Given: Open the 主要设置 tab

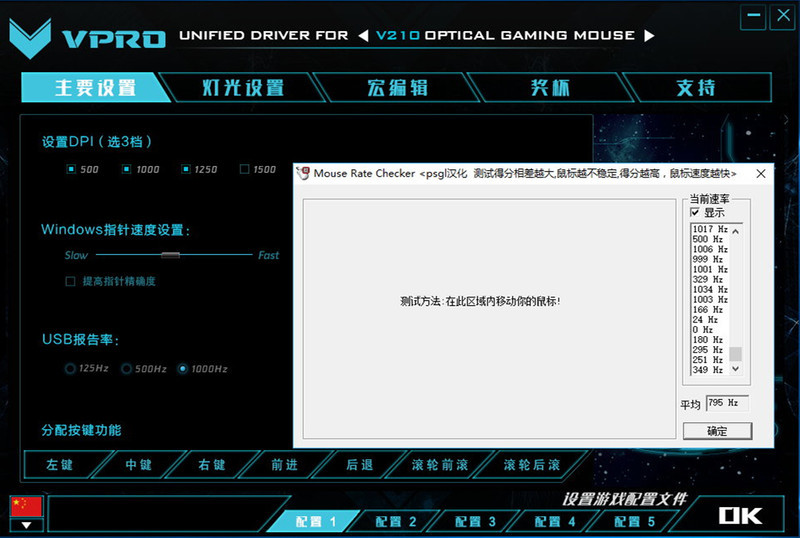Looking at the screenshot, I should tap(95, 87).
